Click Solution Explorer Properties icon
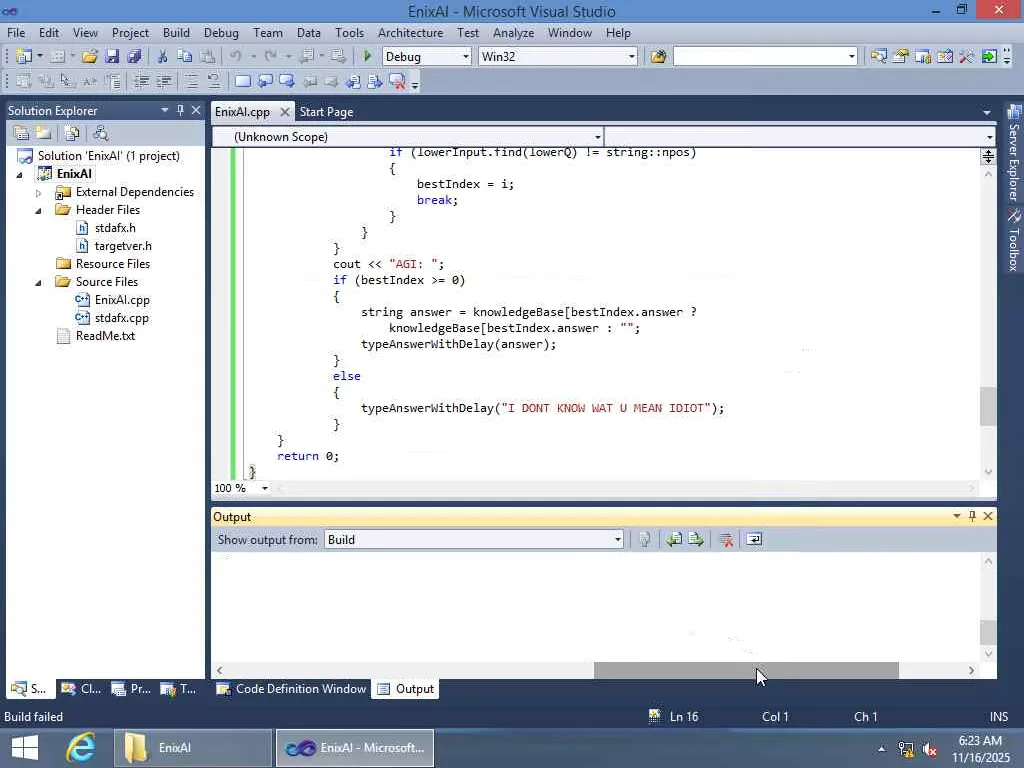Screen dimensions: 1024x768 (21, 133)
